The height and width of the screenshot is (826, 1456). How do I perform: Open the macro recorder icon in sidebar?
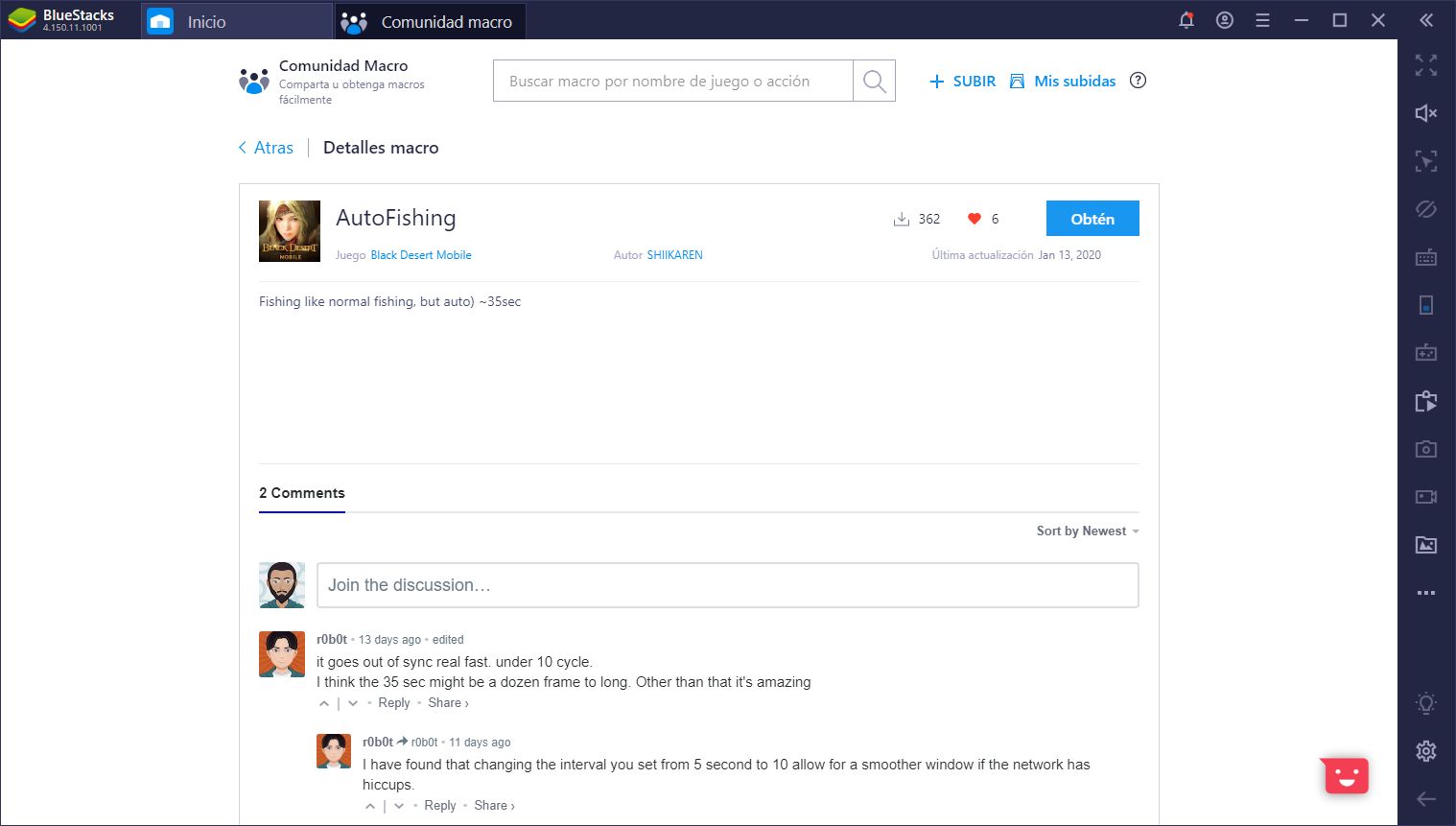[1426, 401]
